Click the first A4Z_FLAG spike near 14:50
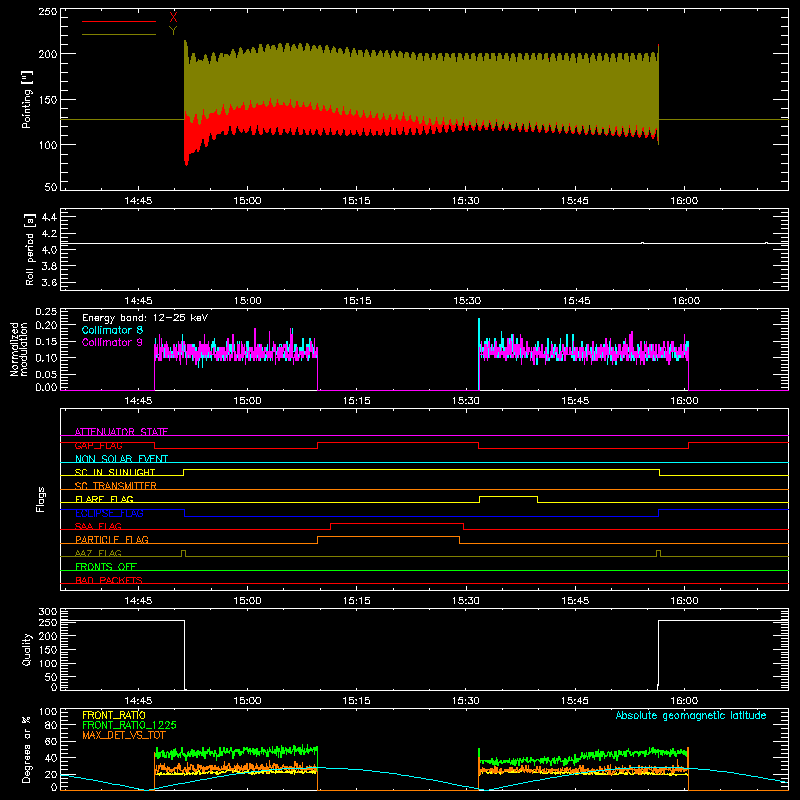 pyautogui.click(x=184, y=553)
